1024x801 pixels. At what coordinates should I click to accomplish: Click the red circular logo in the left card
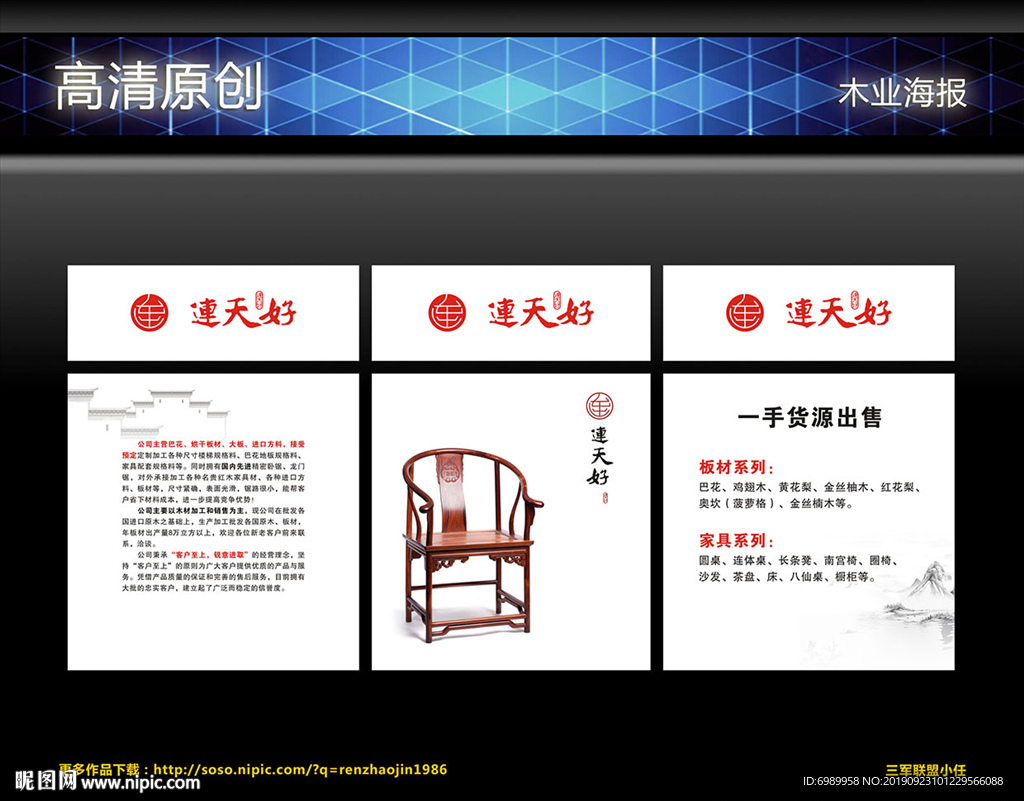coord(150,313)
